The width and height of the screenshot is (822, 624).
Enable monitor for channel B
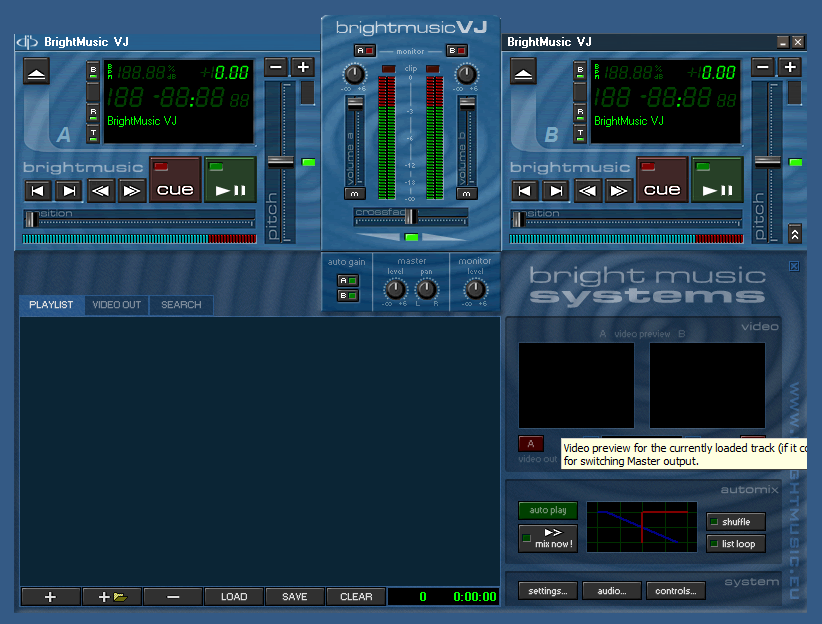point(457,51)
